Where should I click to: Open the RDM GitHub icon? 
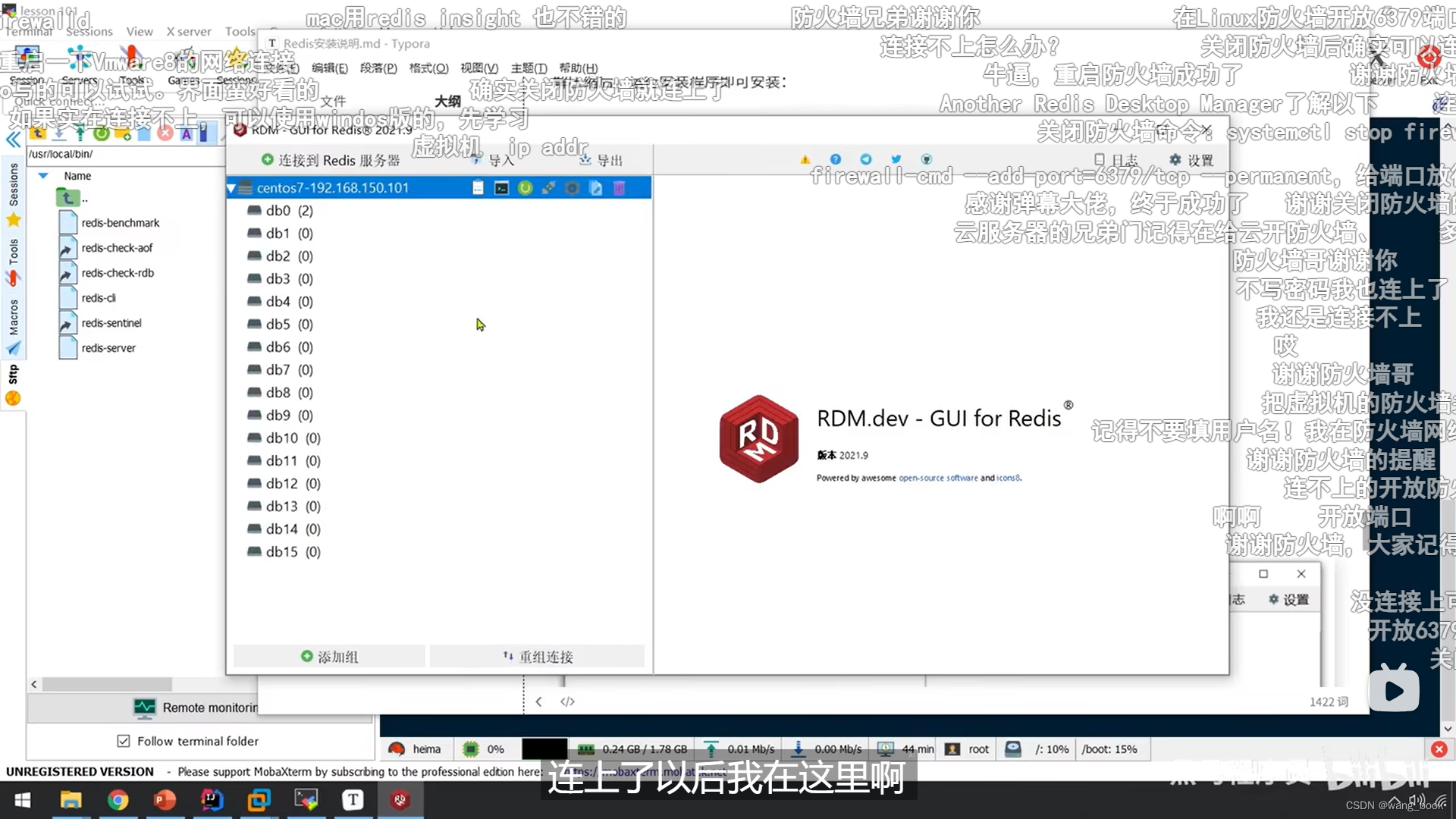927,159
